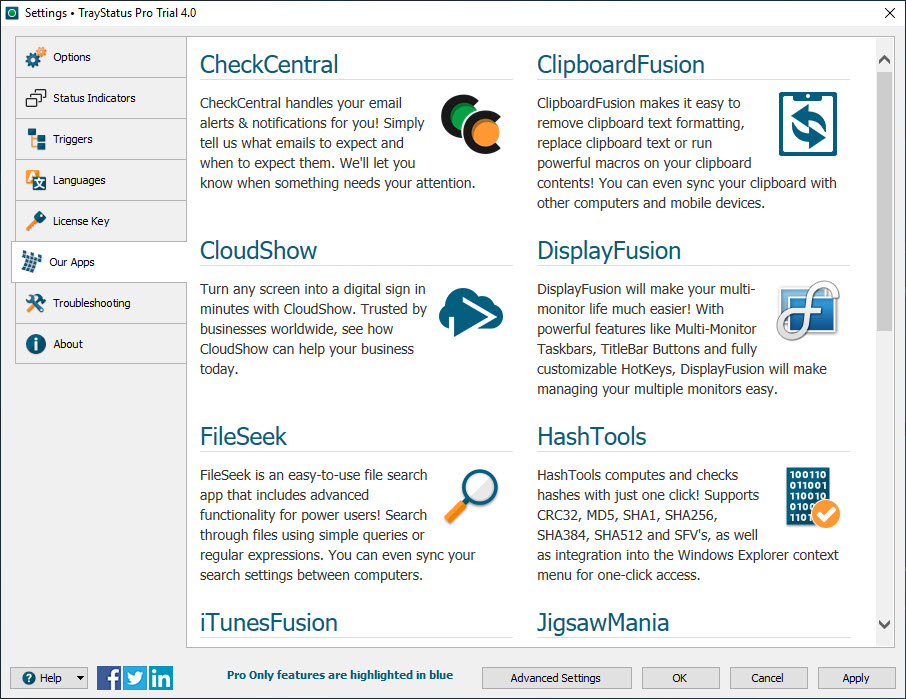Select the License Key tab
This screenshot has width=906, height=699.
pyautogui.click(x=100, y=221)
